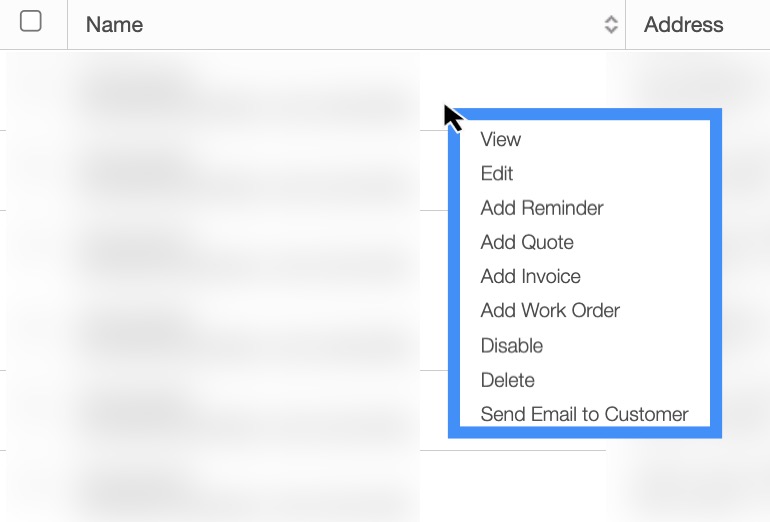Click the blurred name in first table row
Screen dimensions: 770x522
[135, 90]
